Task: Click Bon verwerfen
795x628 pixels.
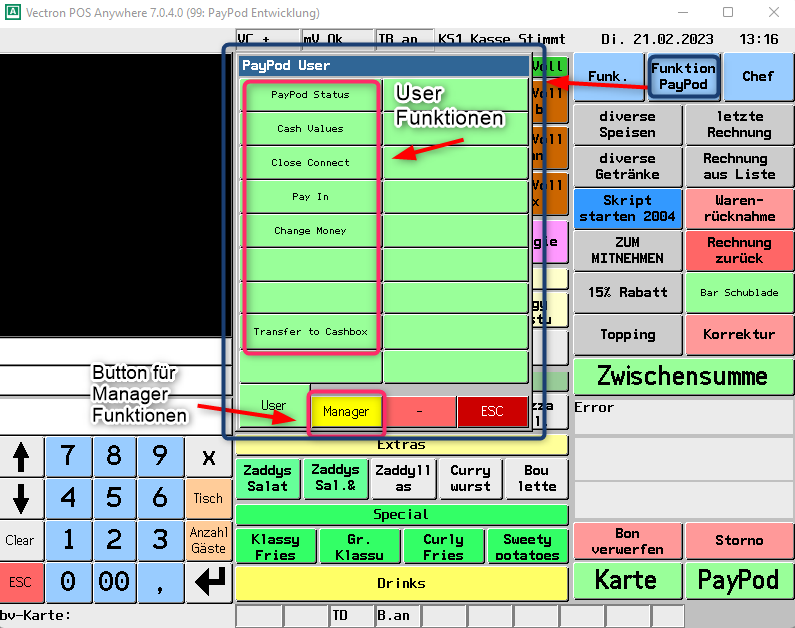Action: pyautogui.click(x=628, y=541)
